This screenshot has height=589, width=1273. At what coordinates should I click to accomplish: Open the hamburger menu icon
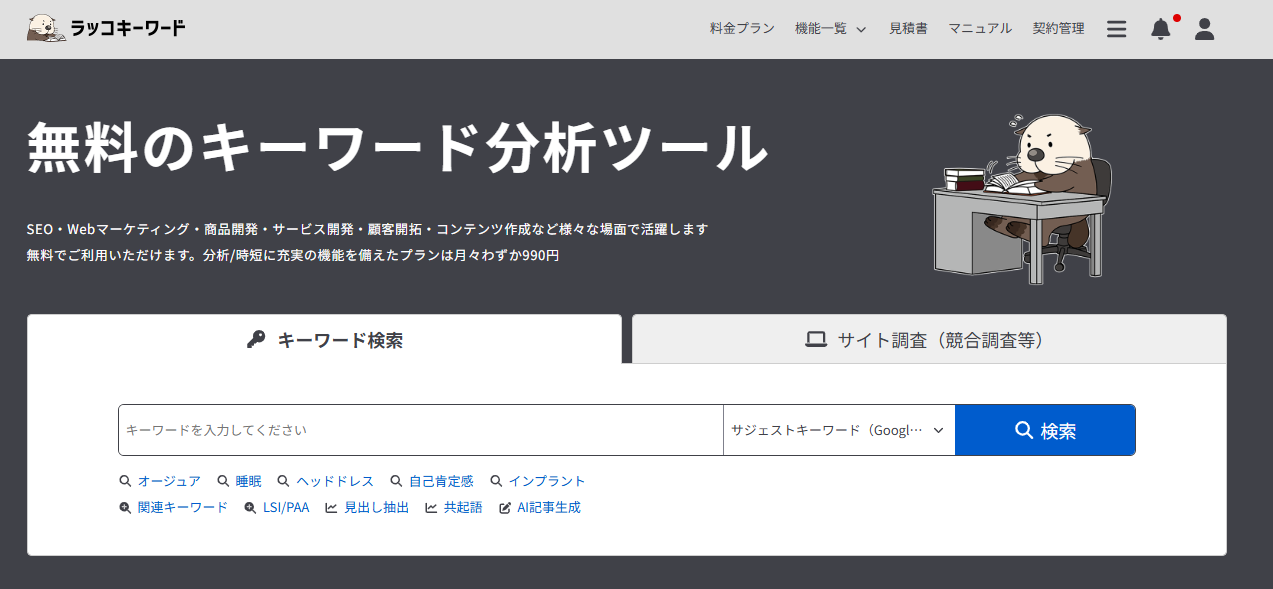coord(1116,29)
